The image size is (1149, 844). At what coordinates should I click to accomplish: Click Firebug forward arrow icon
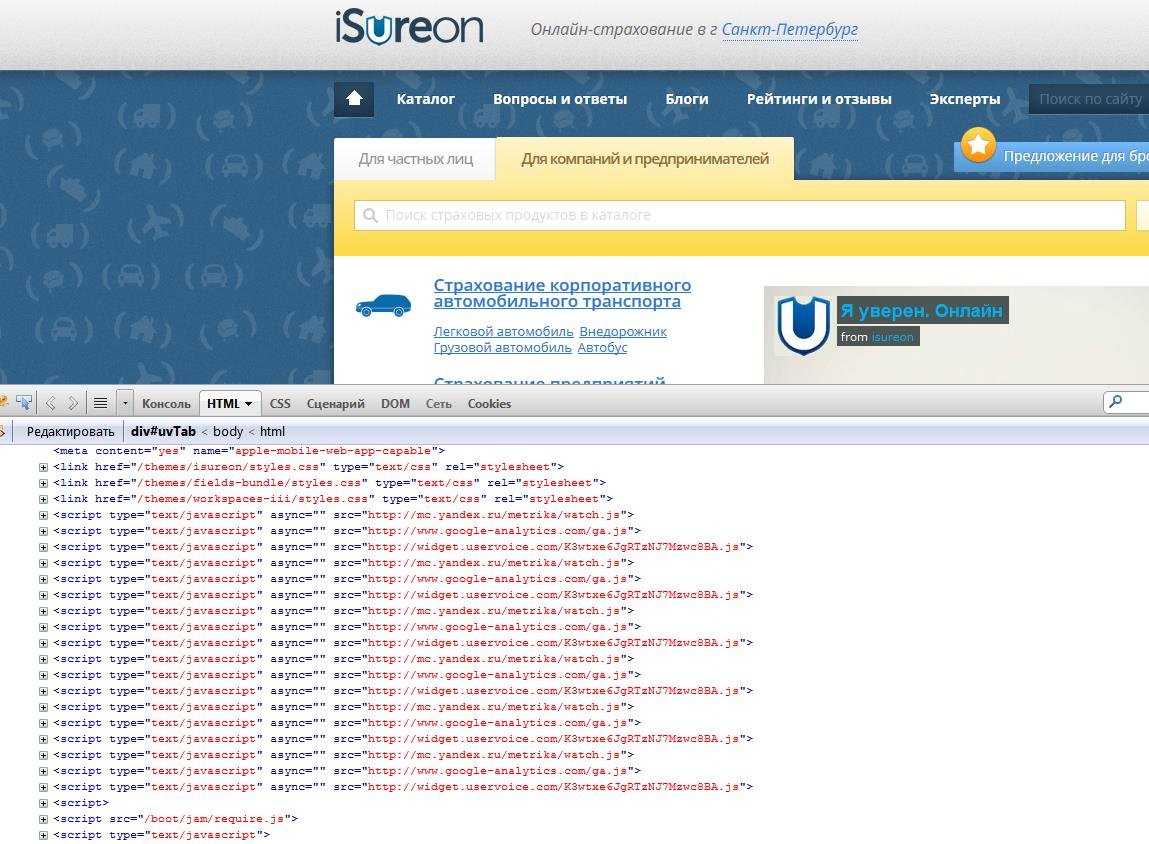(73, 403)
